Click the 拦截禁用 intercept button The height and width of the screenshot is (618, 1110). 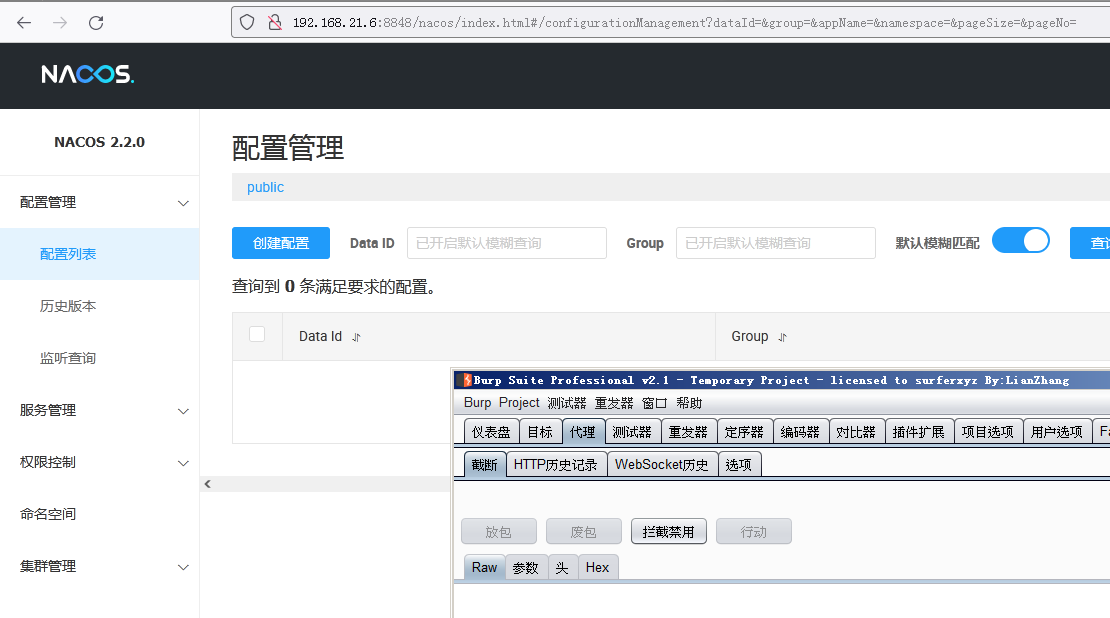pyautogui.click(x=669, y=532)
